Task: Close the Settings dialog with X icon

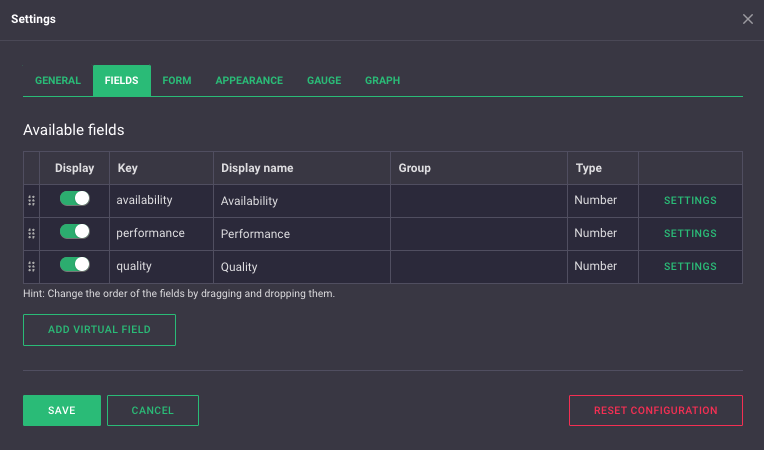Action: tap(748, 19)
